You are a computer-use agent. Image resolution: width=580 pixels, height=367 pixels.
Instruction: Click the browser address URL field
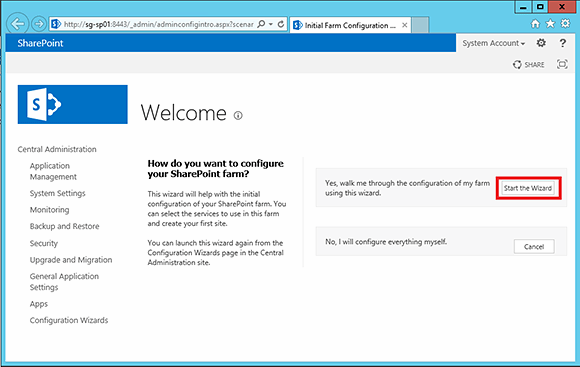point(158,24)
